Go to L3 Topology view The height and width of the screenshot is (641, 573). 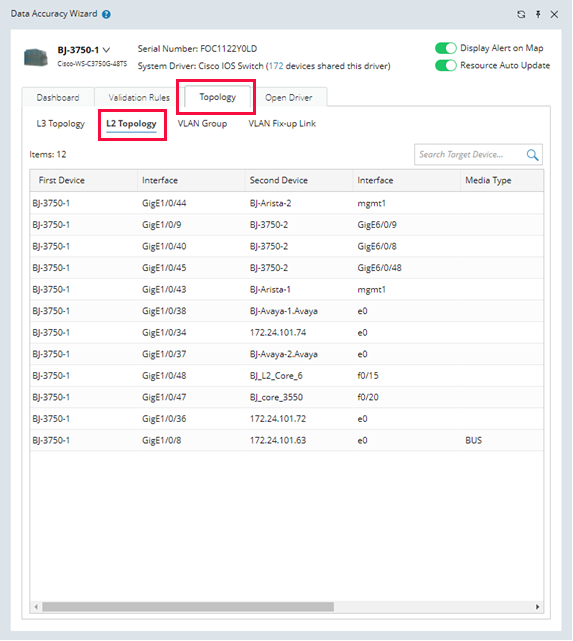pyautogui.click(x=60, y=123)
